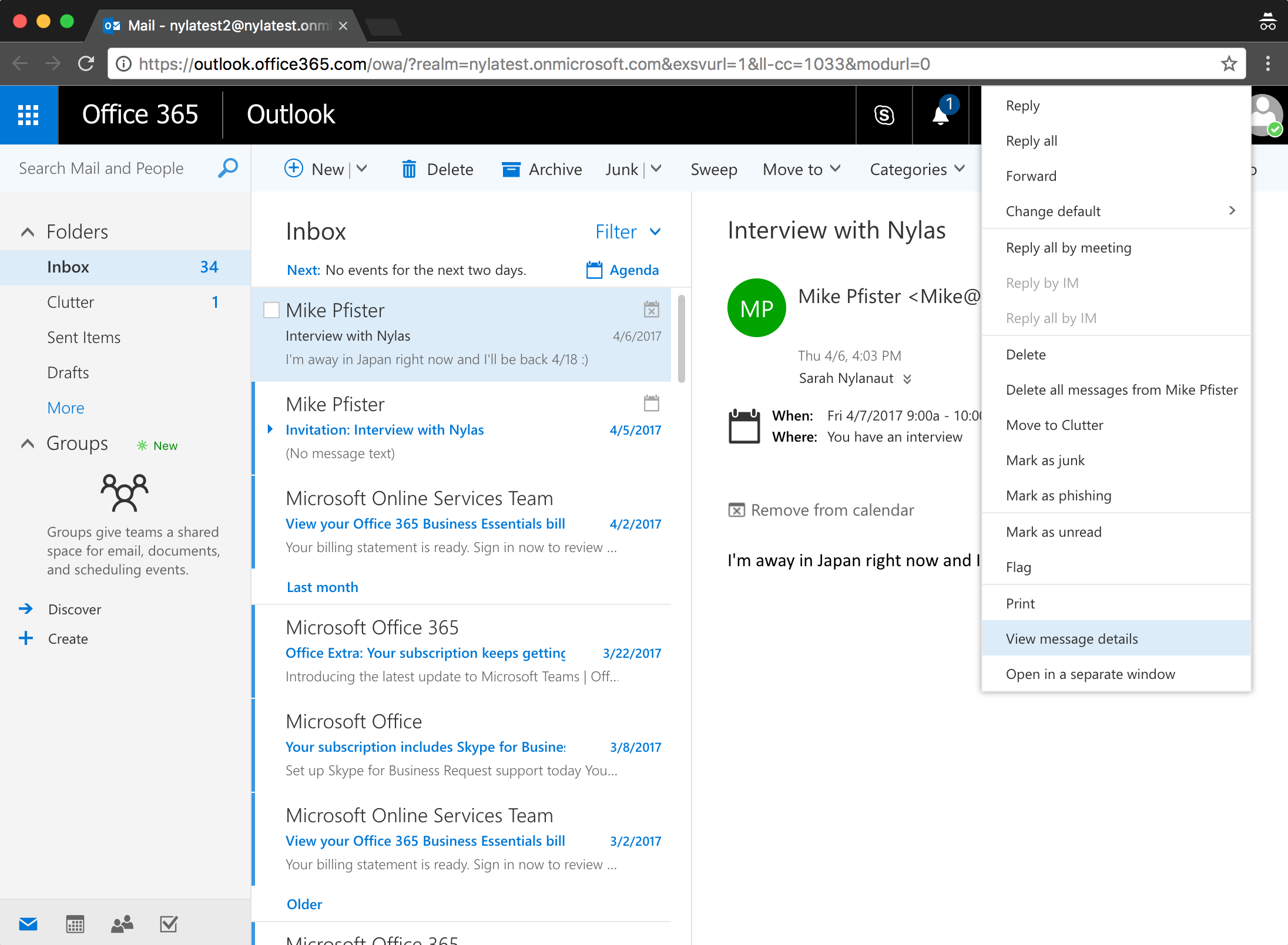The width and height of the screenshot is (1288, 945).
Task: Collapse the Folders section
Action: tap(27, 231)
